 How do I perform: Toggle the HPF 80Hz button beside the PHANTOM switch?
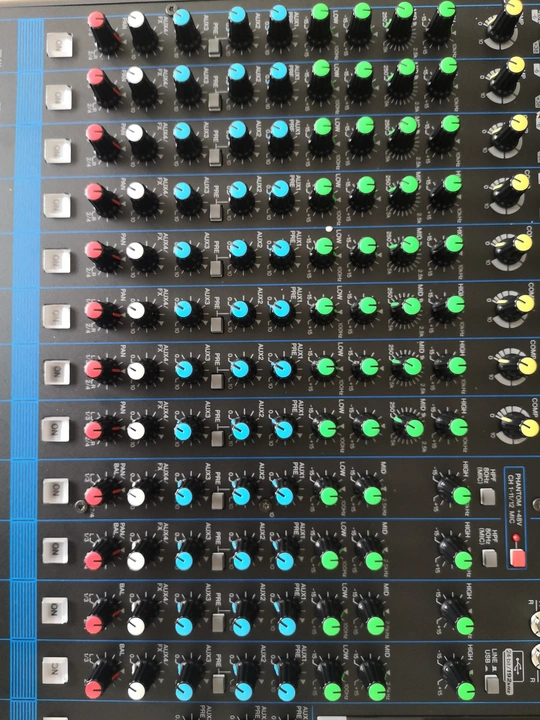click(489, 557)
